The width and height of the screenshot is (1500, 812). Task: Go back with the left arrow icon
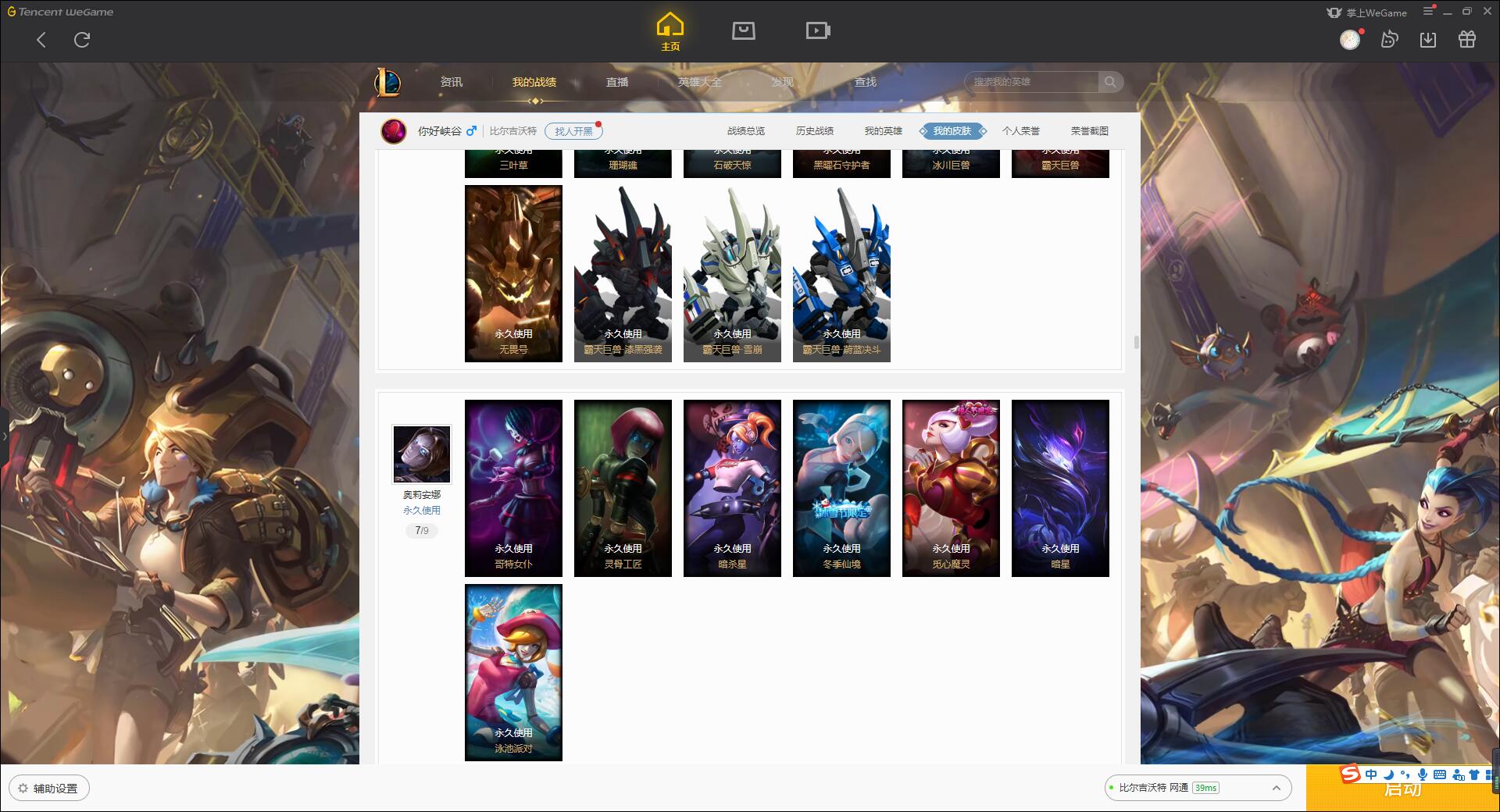(x=41, y=40)
